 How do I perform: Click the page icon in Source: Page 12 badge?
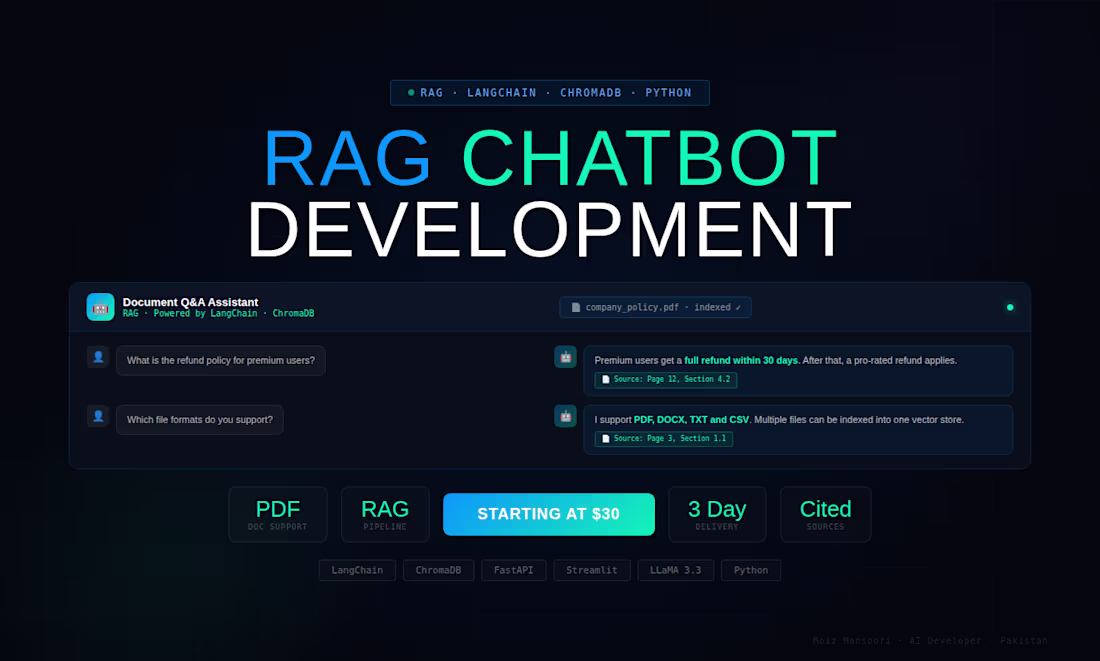[605, 379]
